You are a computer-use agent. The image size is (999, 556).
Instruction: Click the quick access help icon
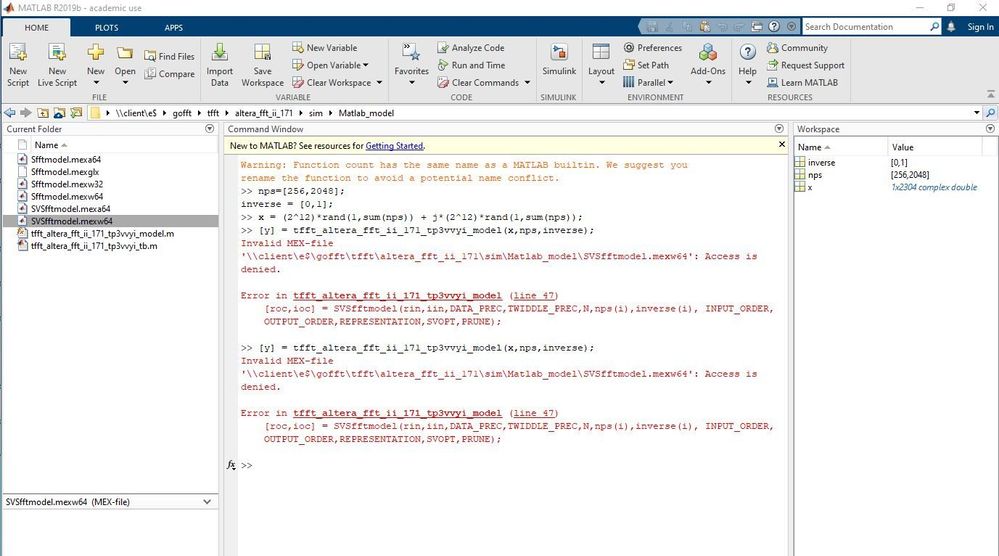click(774, 27)
